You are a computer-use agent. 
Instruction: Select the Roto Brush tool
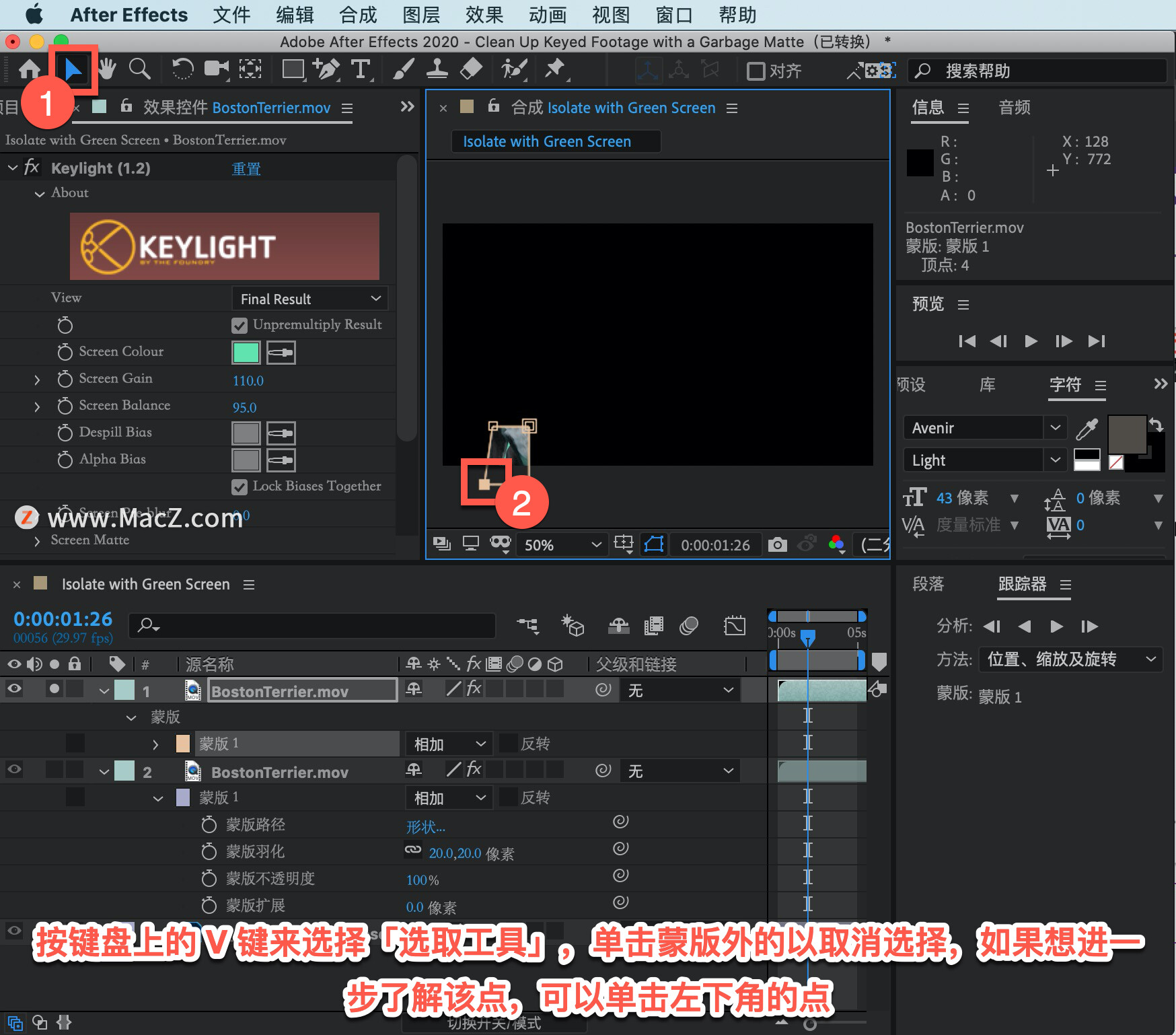(515, 69)
